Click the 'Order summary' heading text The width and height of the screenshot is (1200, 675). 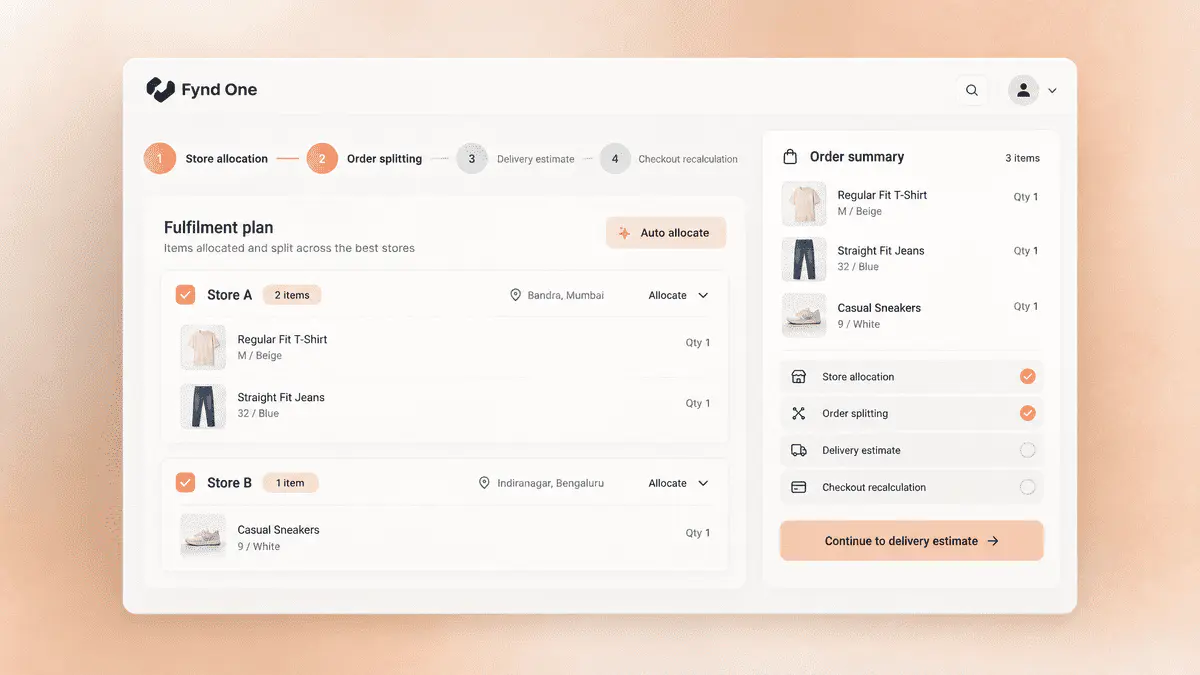857,157
